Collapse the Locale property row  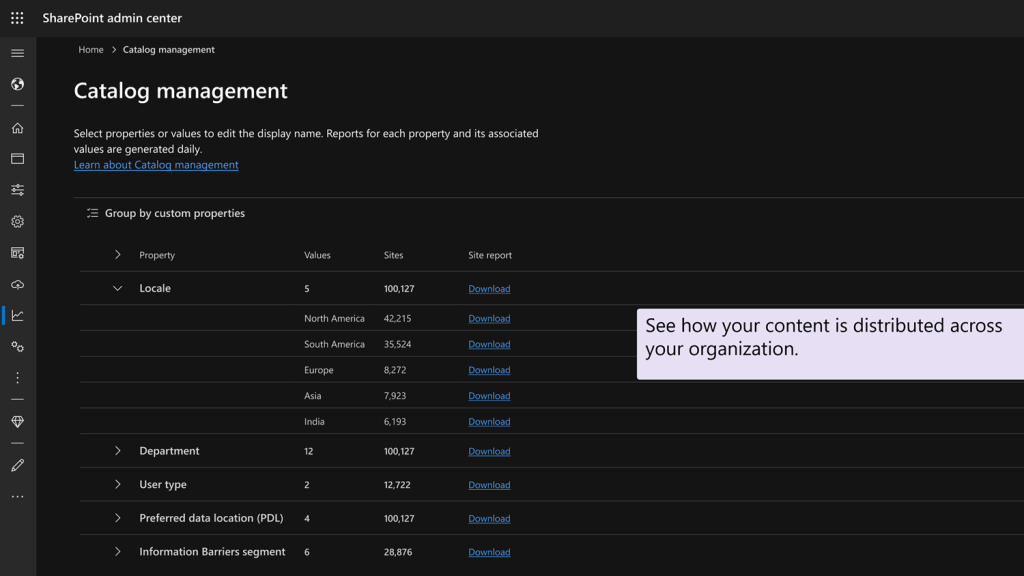point(117,288)
